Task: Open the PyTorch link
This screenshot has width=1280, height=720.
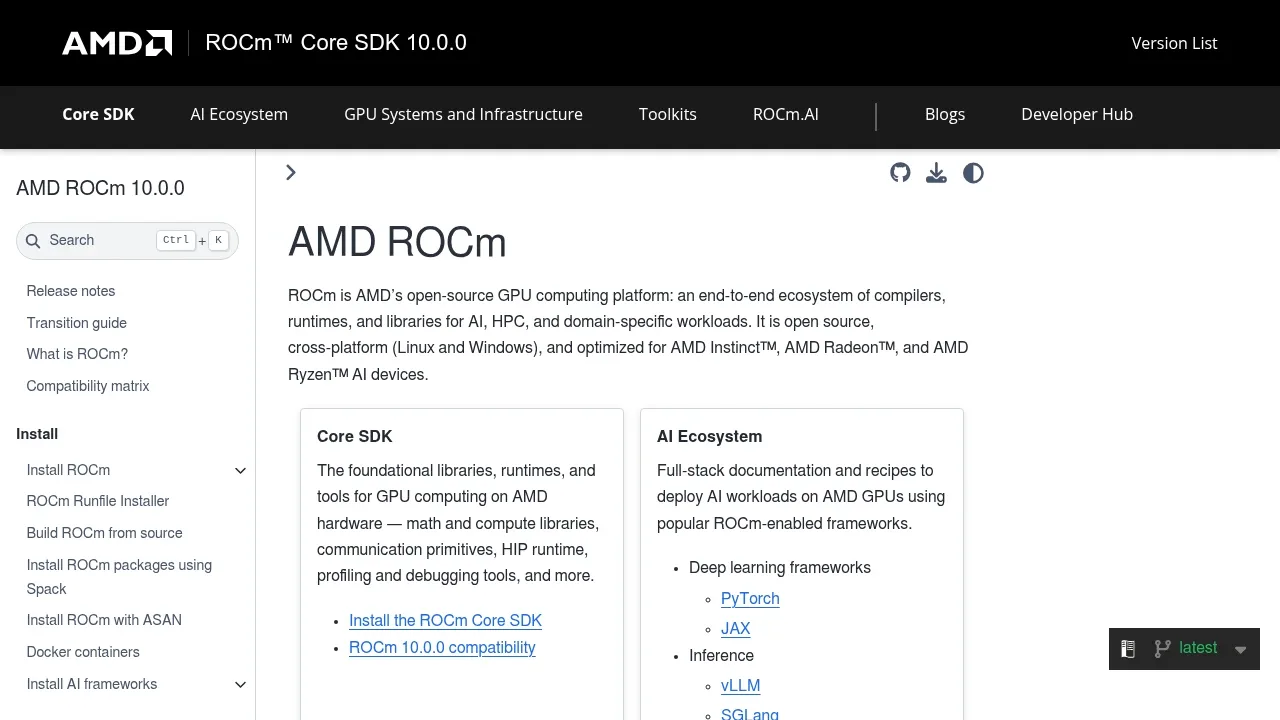Action: click(750, 599)
